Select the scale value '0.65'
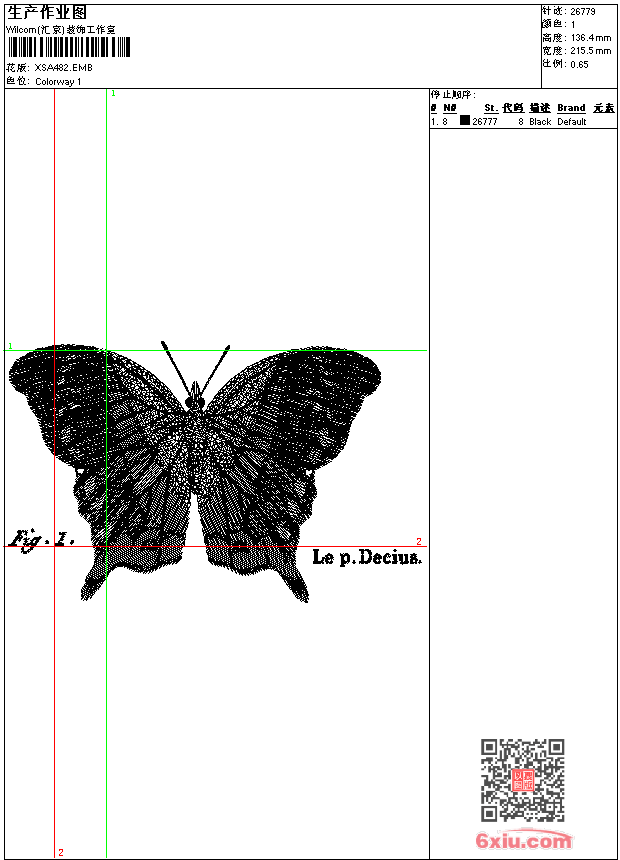Image resolution: width=620 pixels, height=860 pixels. 579,65
